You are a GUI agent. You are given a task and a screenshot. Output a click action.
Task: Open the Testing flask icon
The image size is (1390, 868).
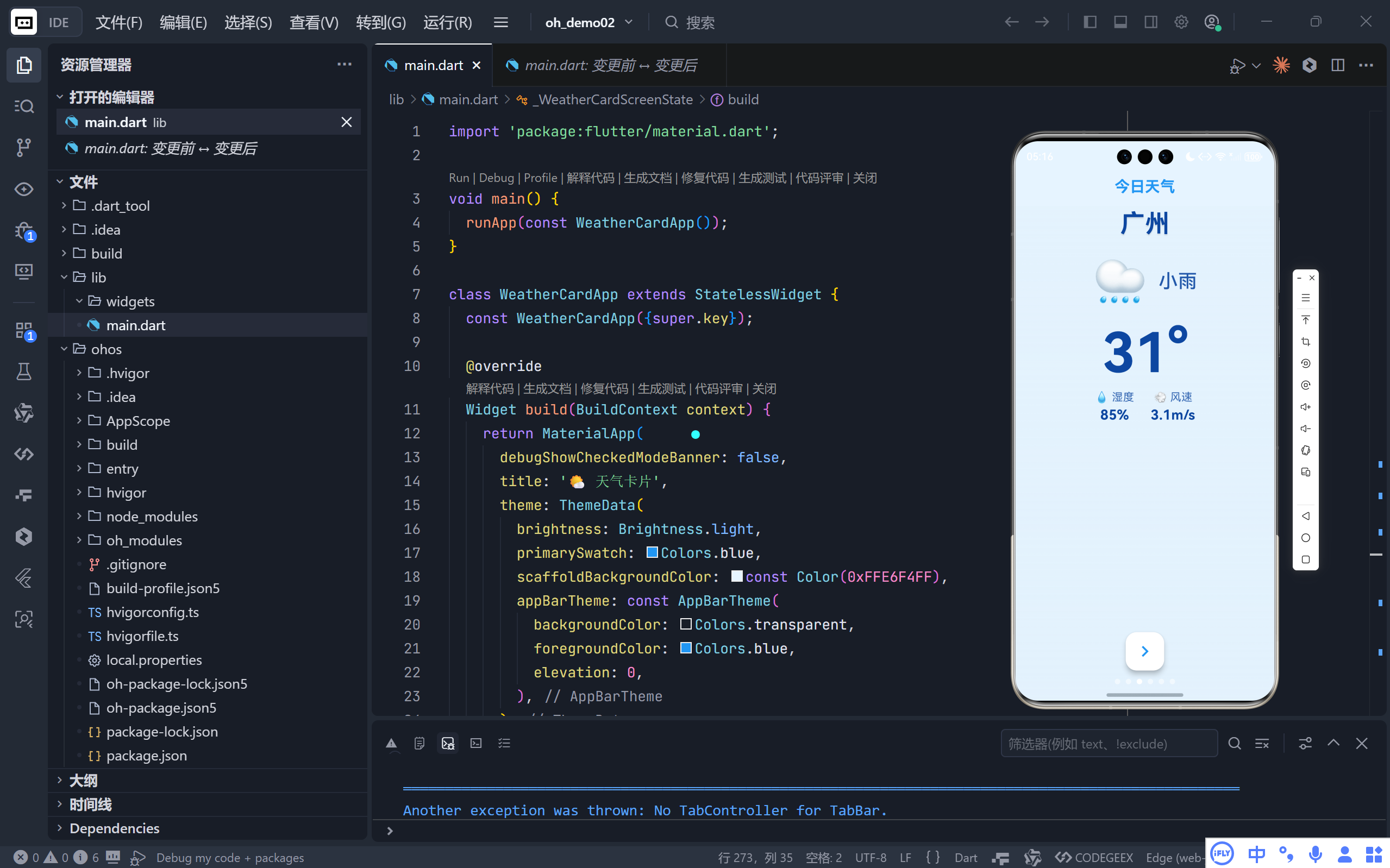pyautogui.click(x=23, y=372)
